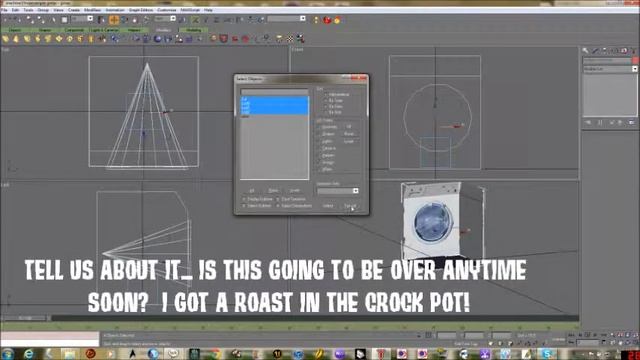This screenshot has width=640, height=360.
Task: Open the Motion command panel tab
Action: pos(614,51)
